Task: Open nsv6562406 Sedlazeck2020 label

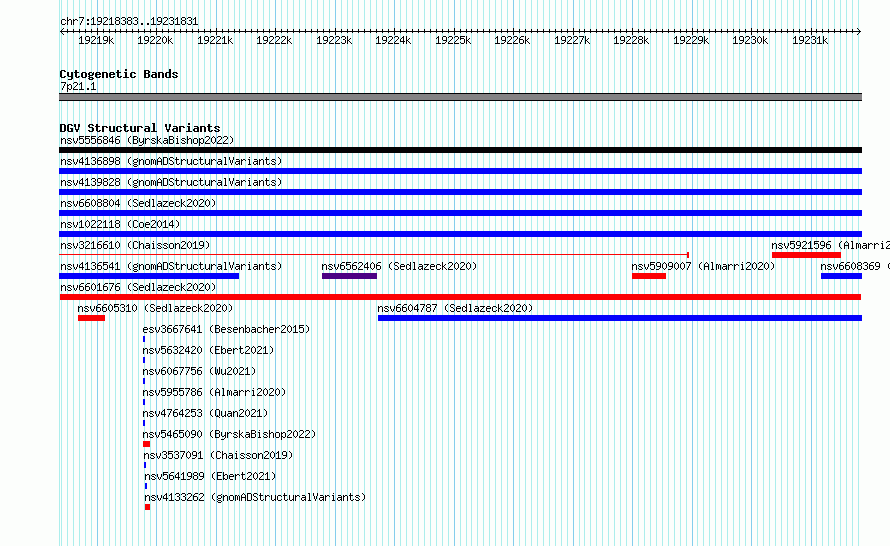Action: (399, 266)
